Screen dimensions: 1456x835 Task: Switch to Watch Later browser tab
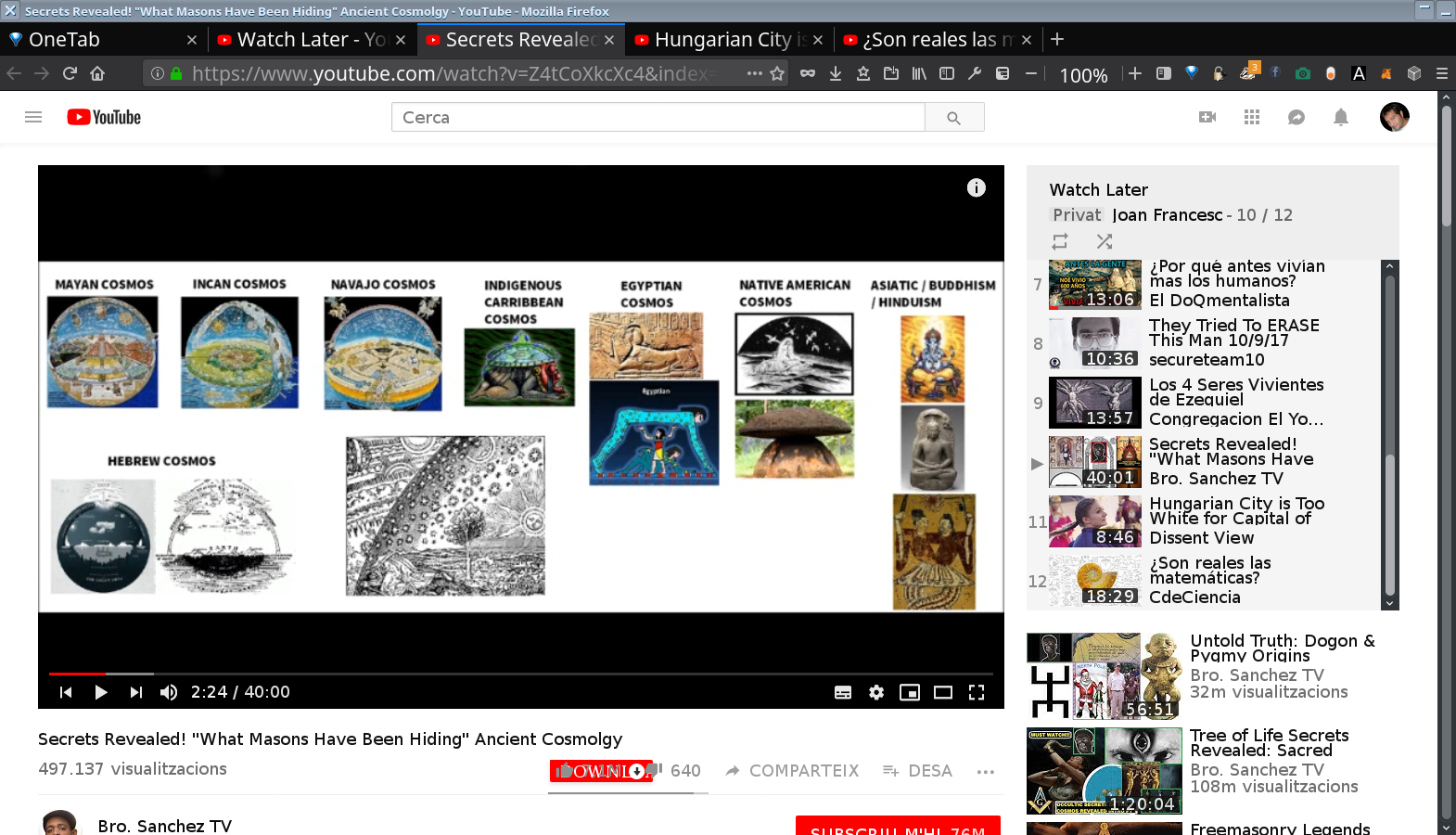[x=311, y=40]
